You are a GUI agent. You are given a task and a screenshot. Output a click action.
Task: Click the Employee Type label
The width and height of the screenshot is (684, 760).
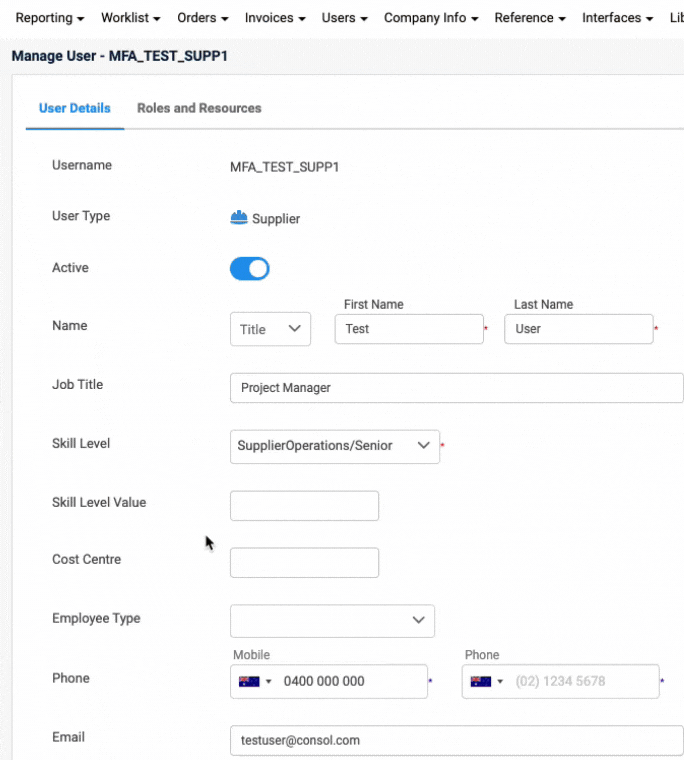click(96, 618)
